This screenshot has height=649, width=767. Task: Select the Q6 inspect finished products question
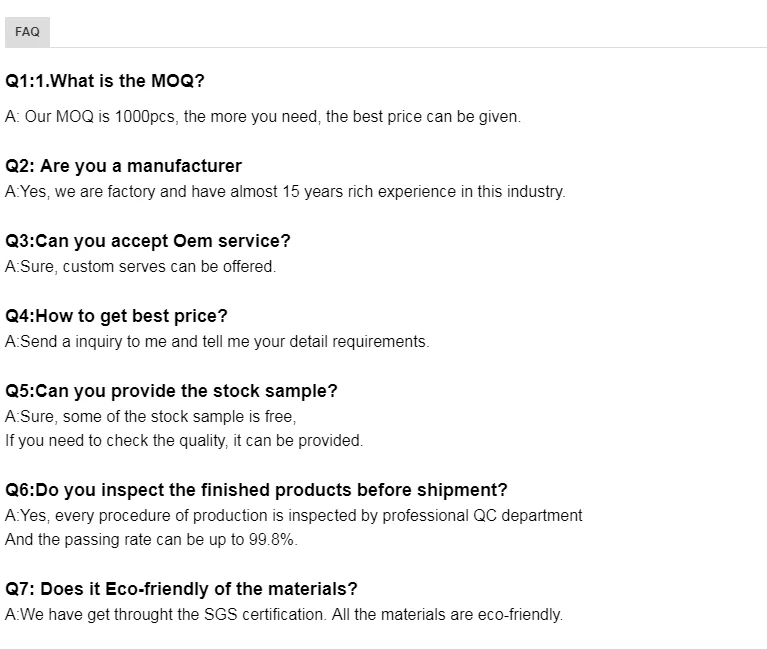[x=256, y=490]
